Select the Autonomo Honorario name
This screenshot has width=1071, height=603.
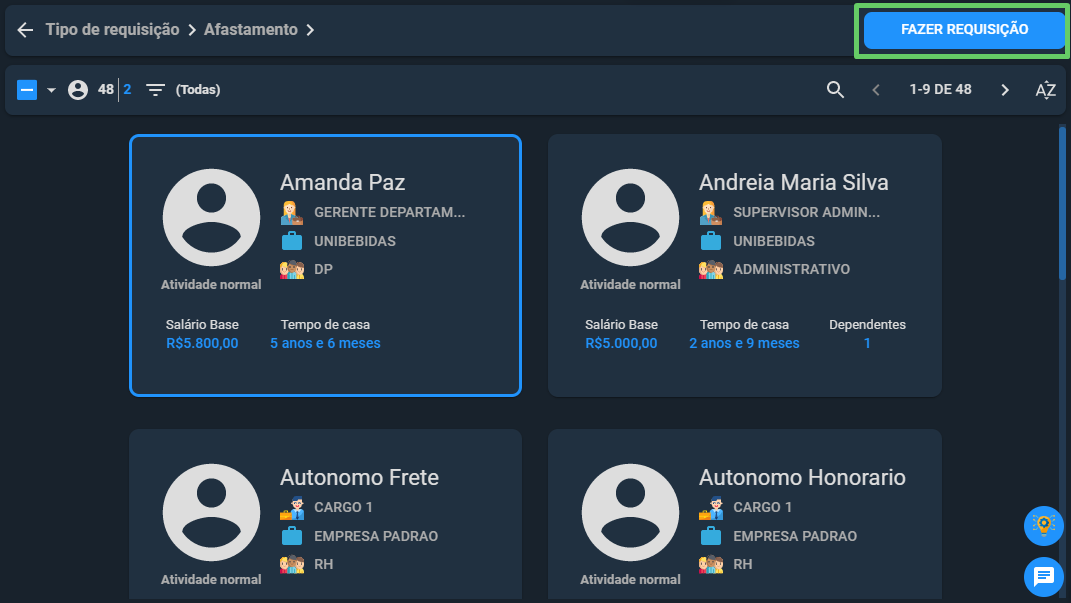tap(803, 477)
